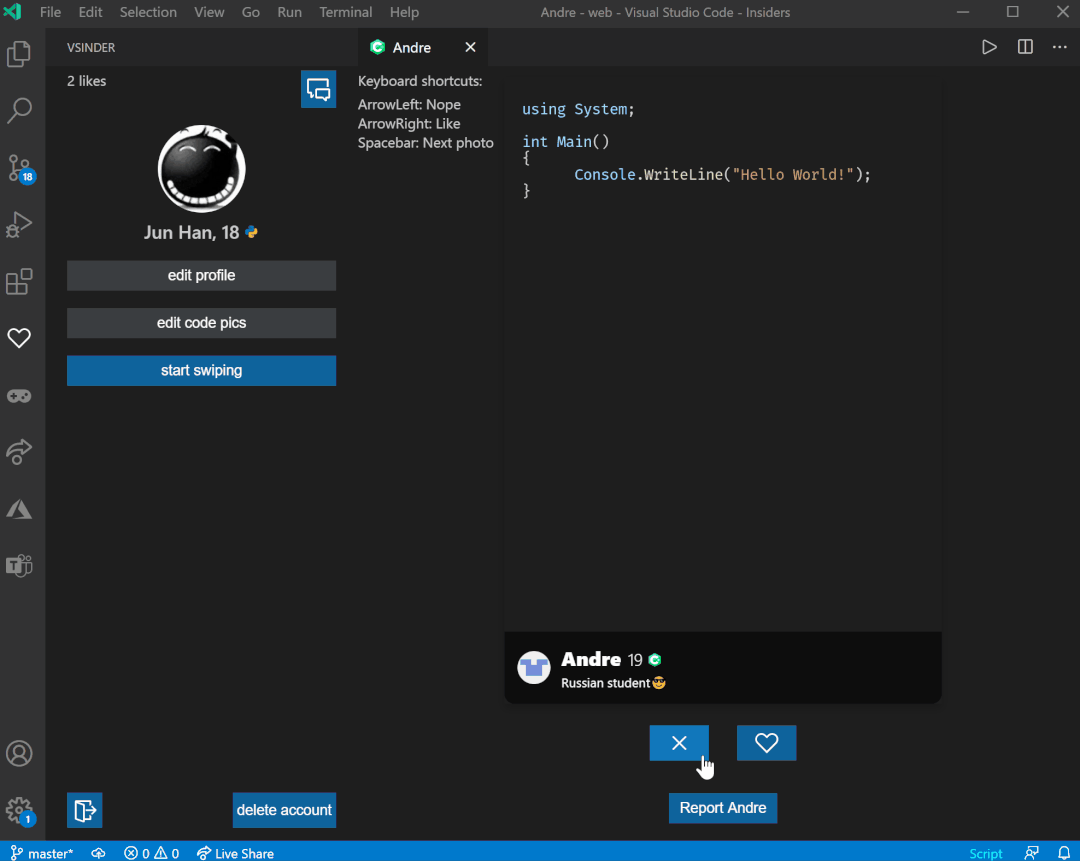Open the Explorer view in activity bar

(19, 54)
